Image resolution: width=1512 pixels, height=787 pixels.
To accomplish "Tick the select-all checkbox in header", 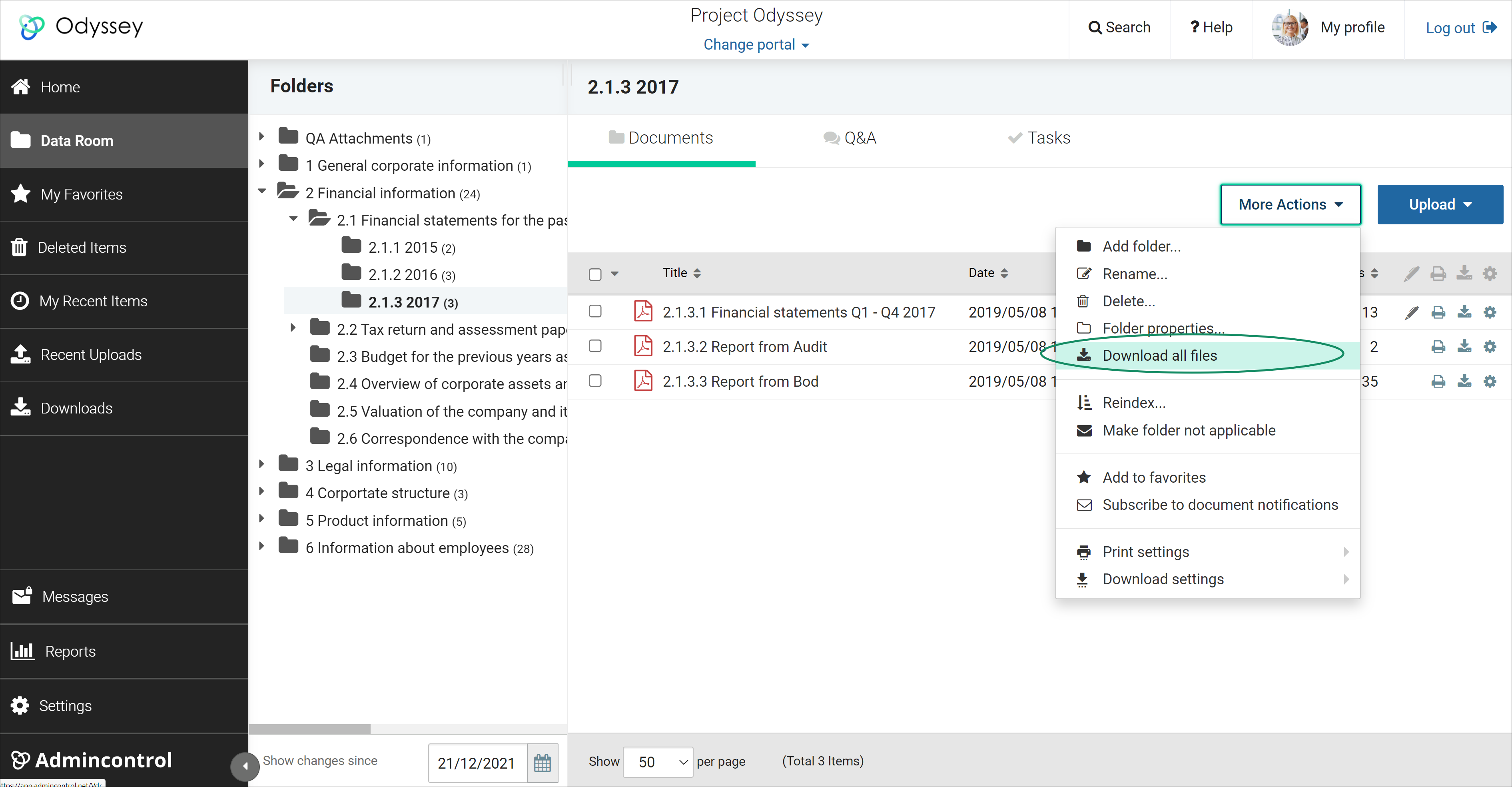I will (595, 274).
